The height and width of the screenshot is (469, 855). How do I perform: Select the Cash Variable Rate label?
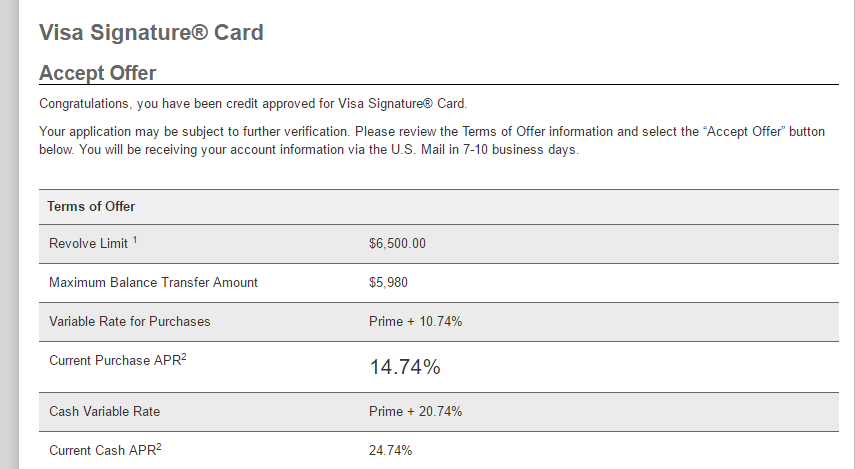104,412
